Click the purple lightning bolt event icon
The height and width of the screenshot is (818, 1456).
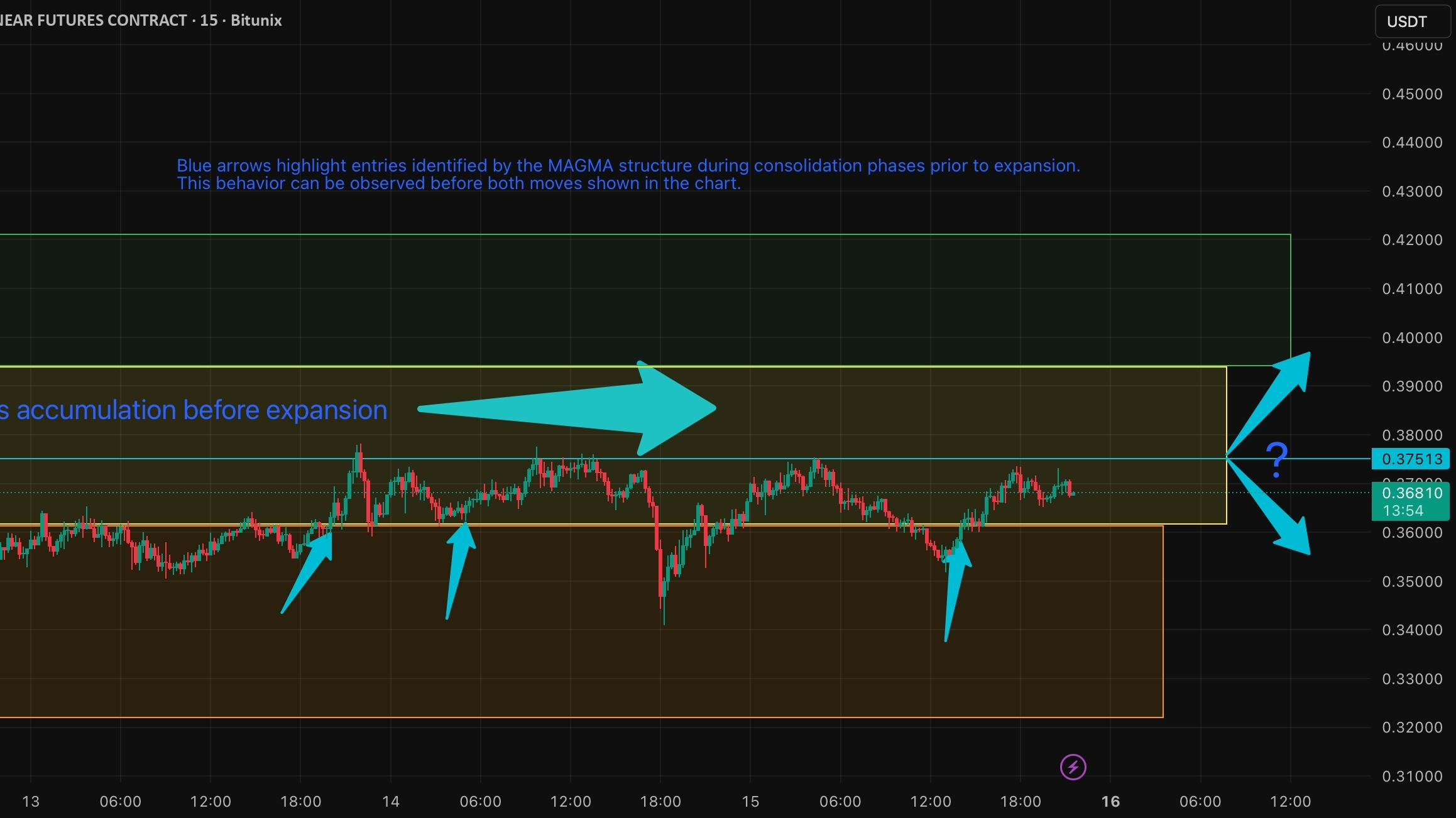click(x=1073, y=767)
